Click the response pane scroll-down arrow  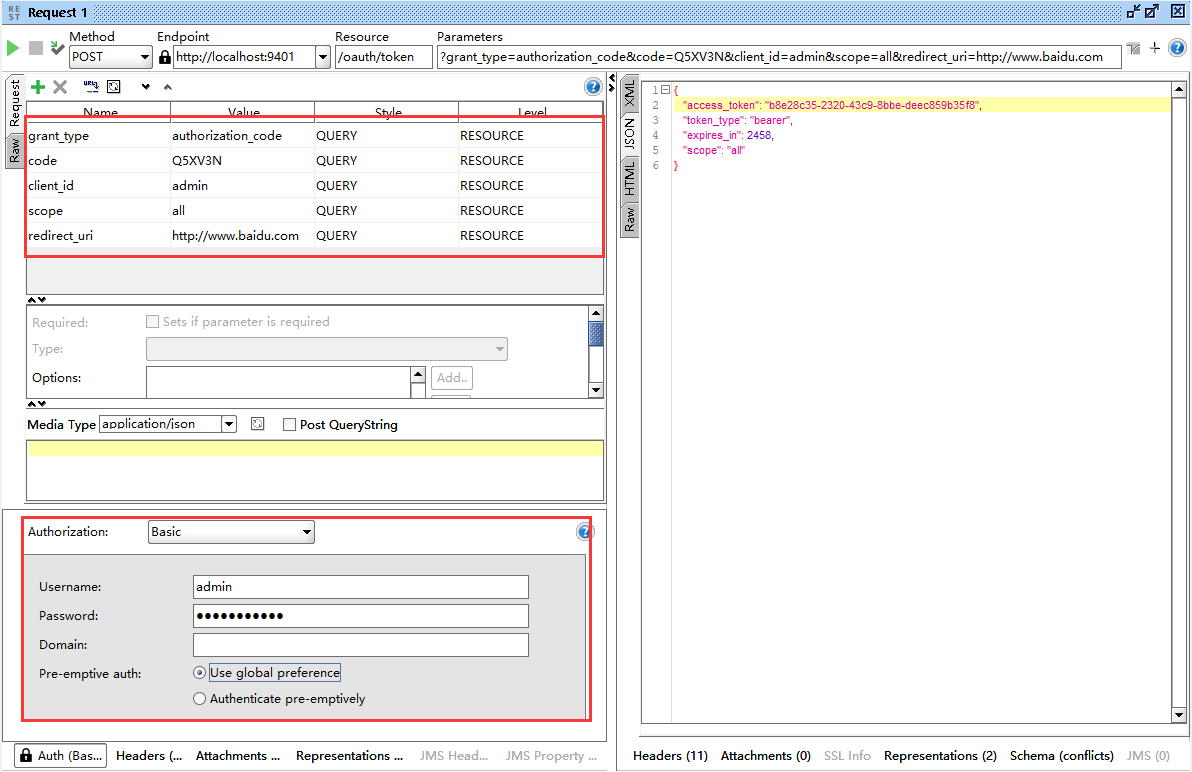(1179, 715)
